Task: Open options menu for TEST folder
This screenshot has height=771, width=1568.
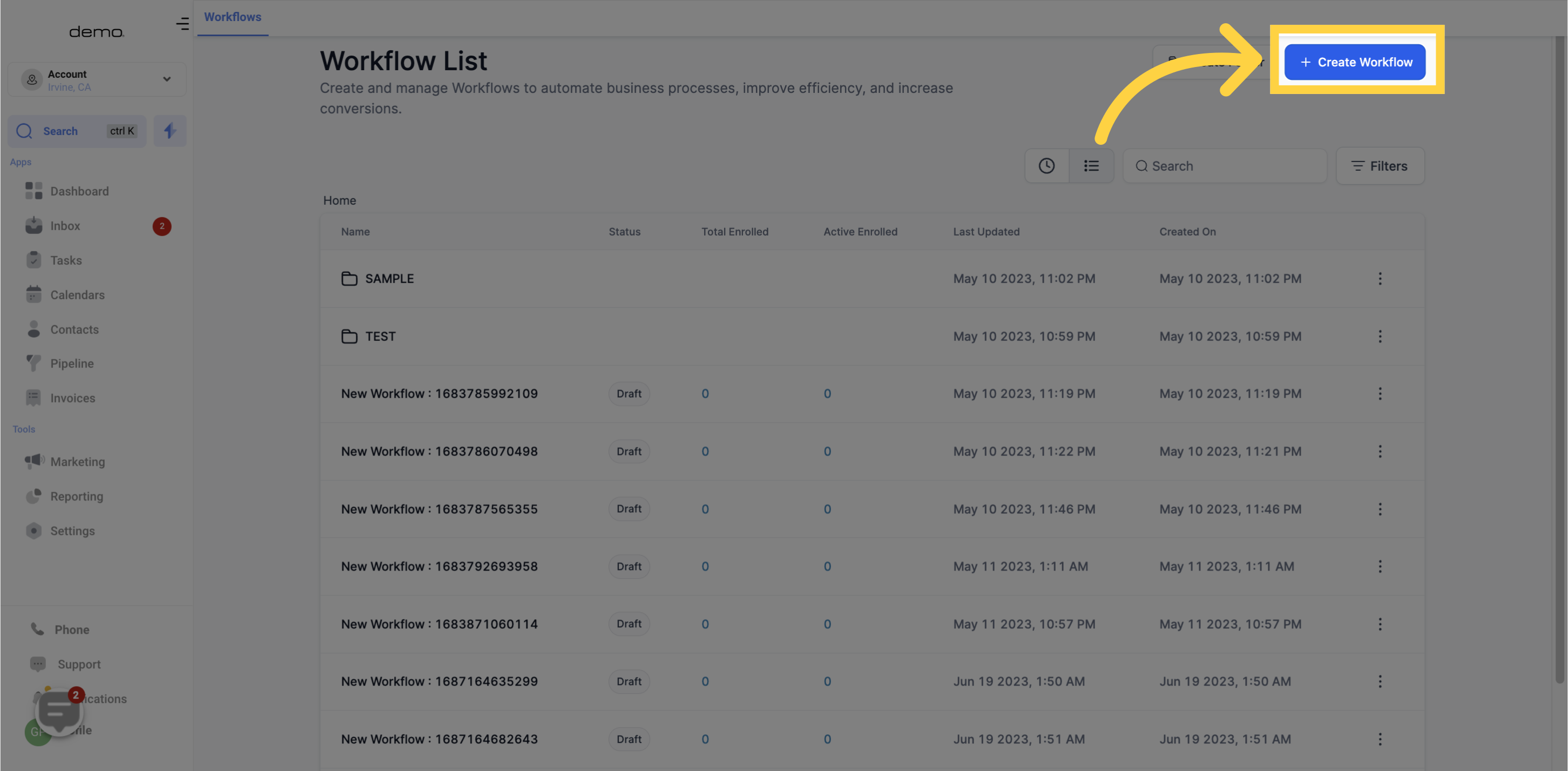Action: 1380,336
